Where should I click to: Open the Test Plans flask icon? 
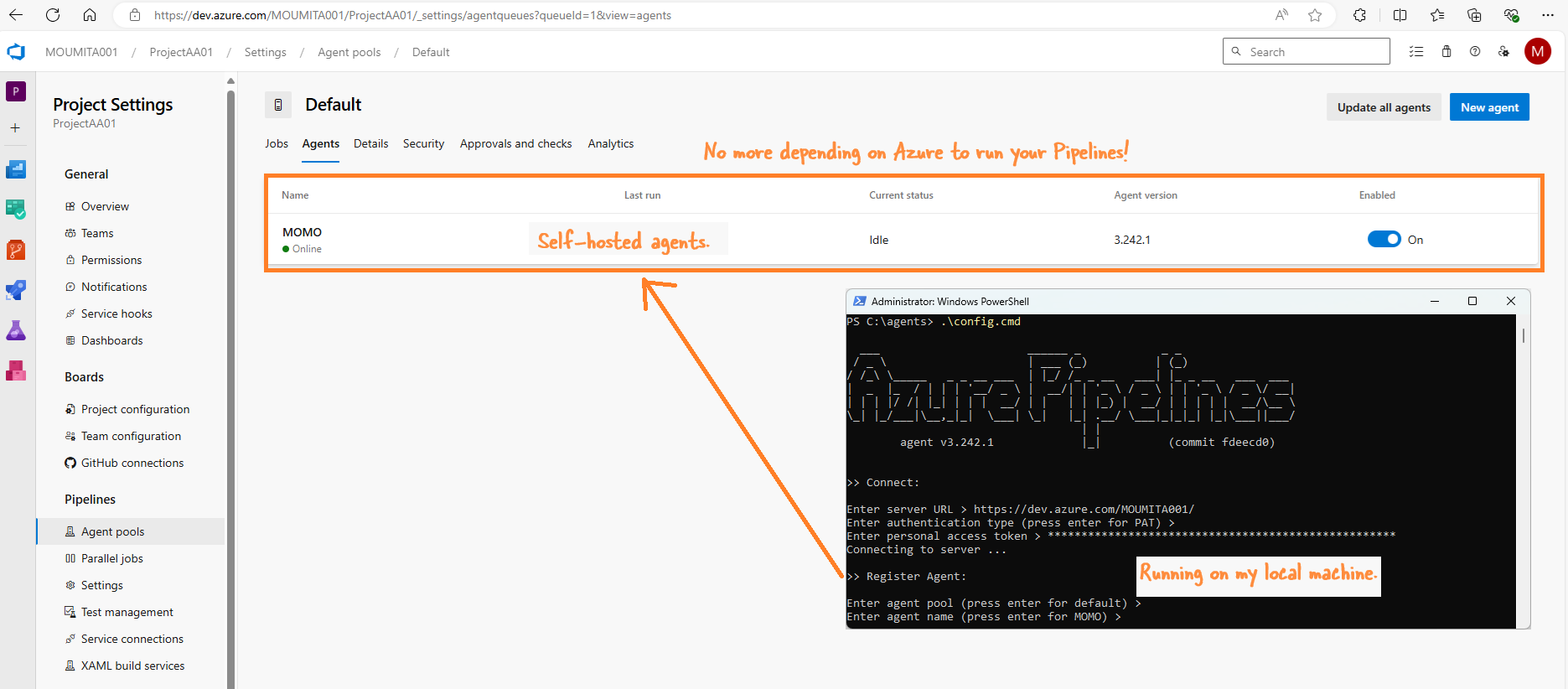pyautogui.click(x=16, y=330)
